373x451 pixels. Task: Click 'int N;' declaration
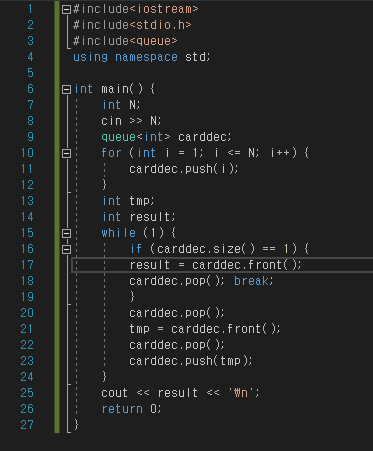tap(121, 105)
